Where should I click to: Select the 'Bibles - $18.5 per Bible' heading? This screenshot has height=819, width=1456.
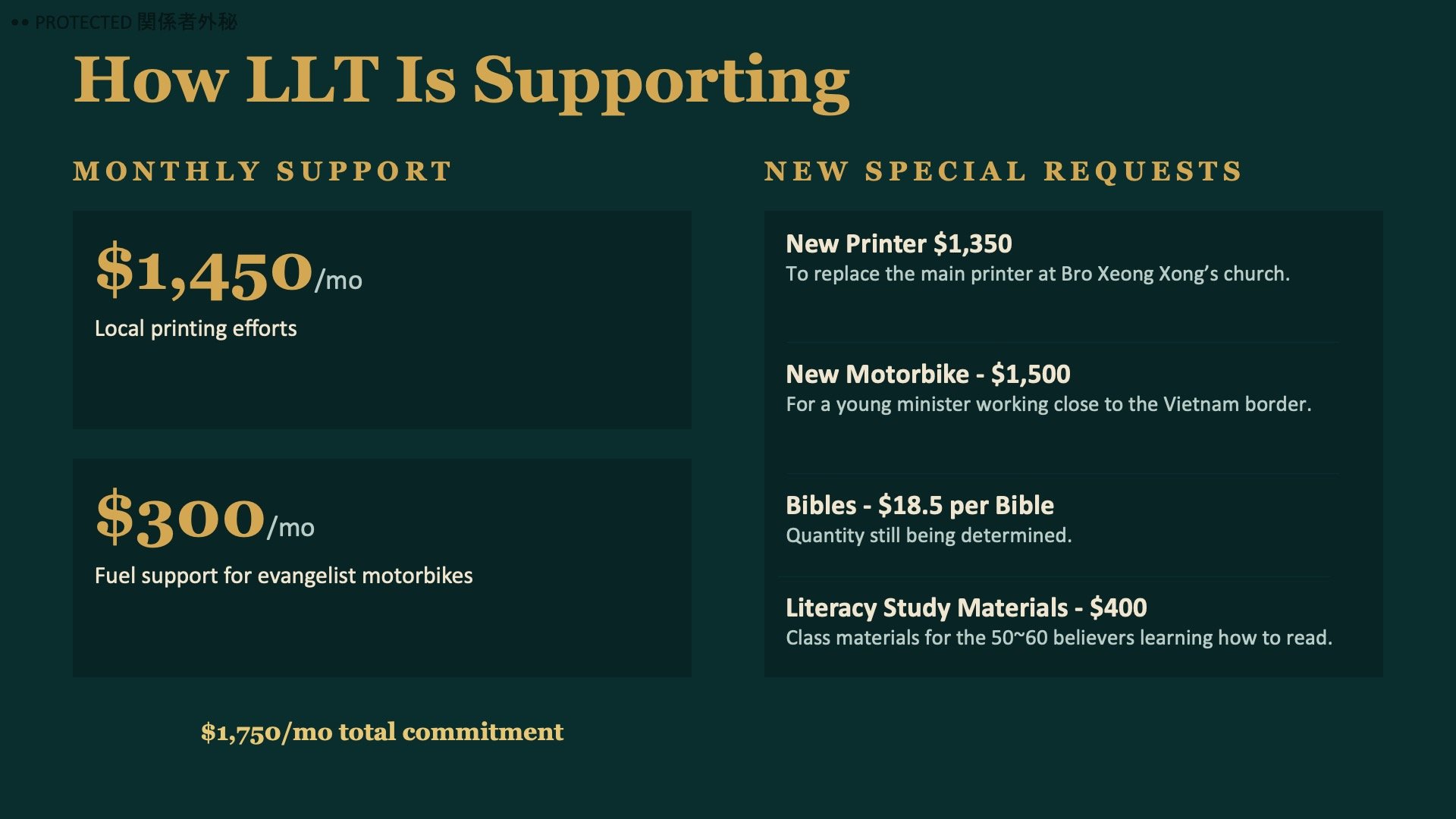click(920, 505)
